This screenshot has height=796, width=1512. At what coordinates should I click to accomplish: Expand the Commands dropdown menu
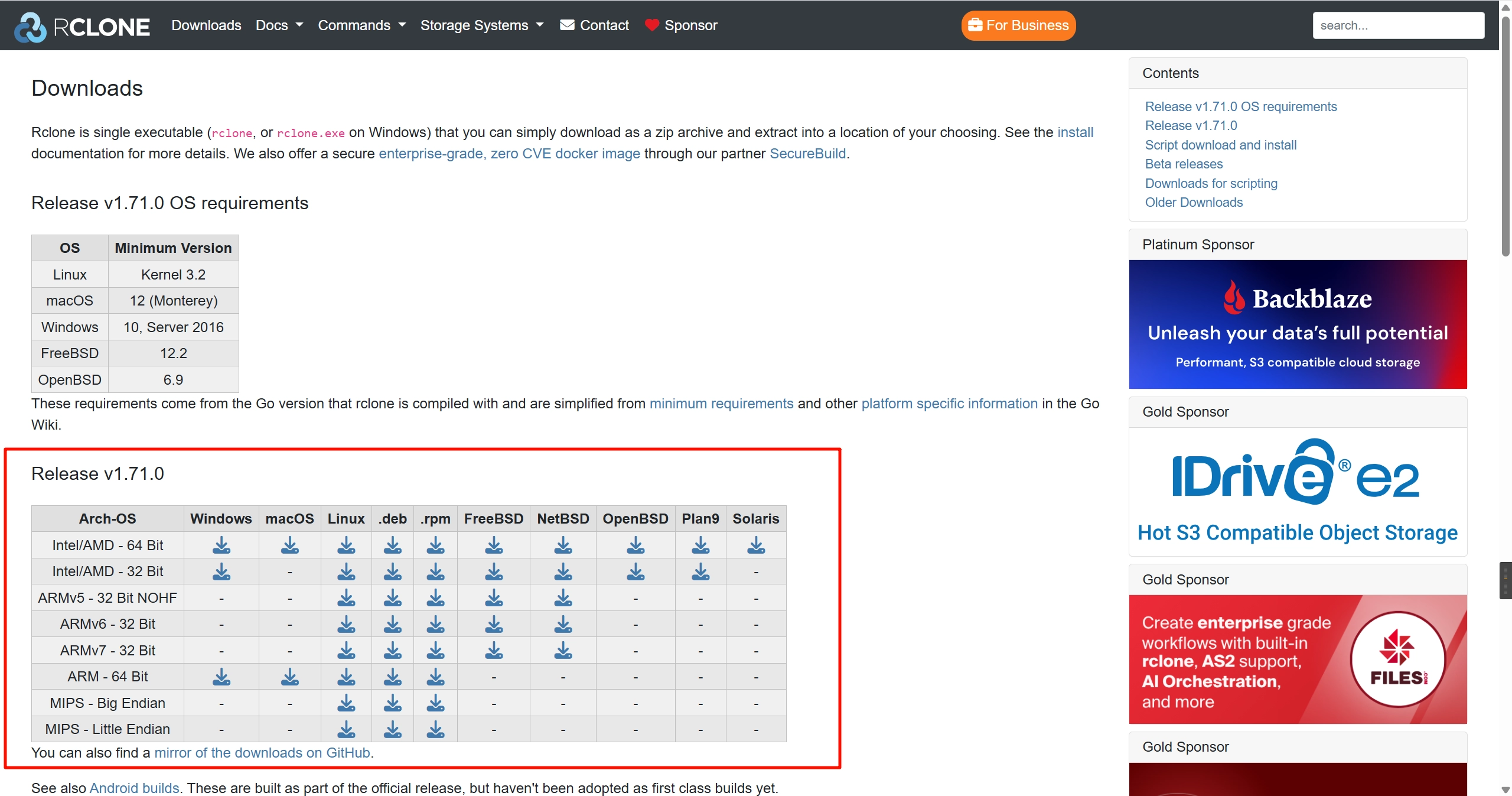[361, 25]
